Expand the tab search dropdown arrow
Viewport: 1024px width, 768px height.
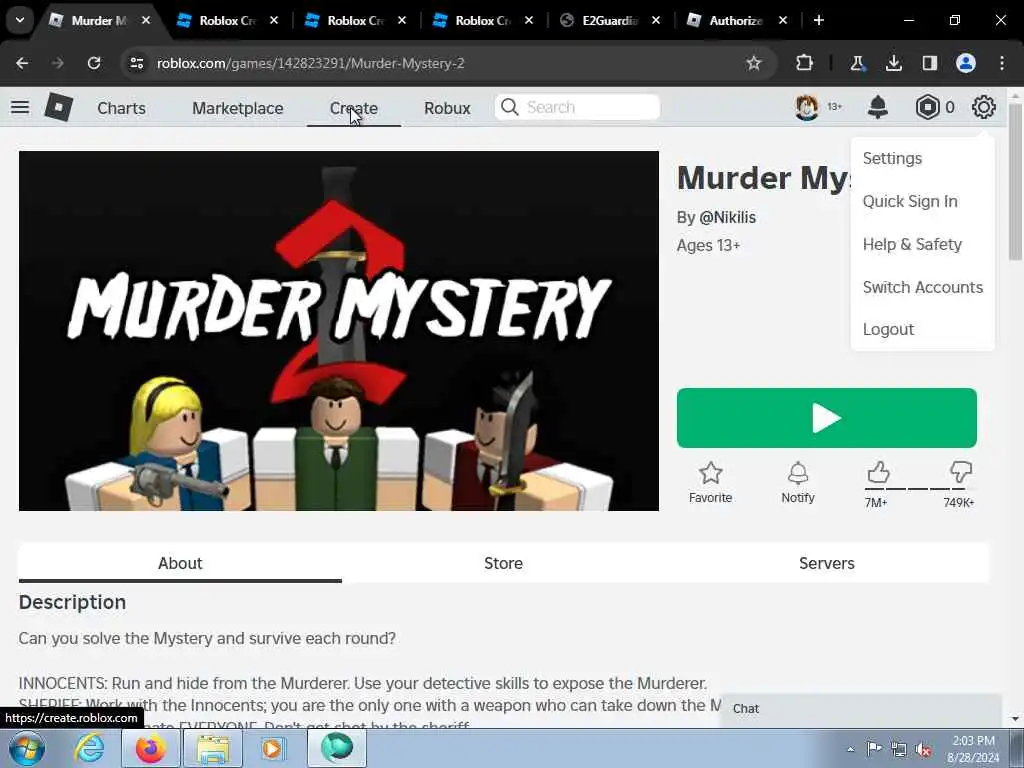point(20,20)
